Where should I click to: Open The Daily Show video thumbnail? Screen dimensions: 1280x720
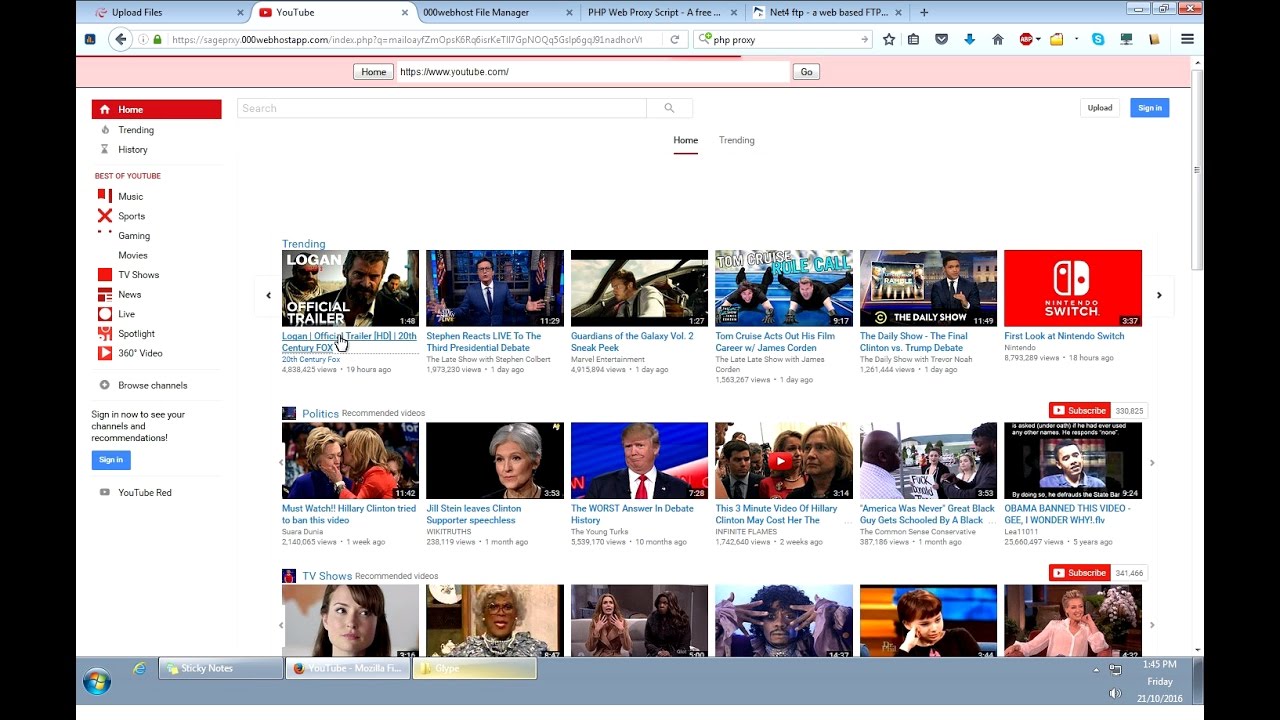coord(928,288)
